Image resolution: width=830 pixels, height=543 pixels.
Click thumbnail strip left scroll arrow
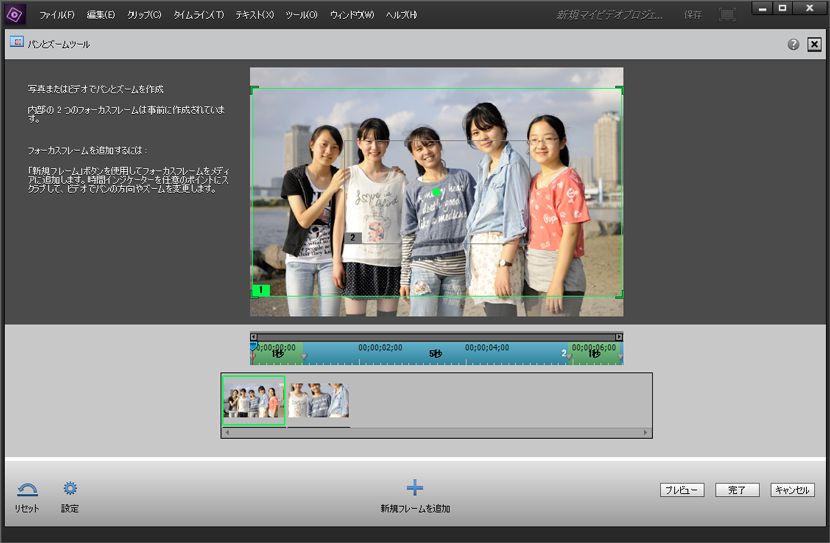pyautogui.click(x=227, y=432)
